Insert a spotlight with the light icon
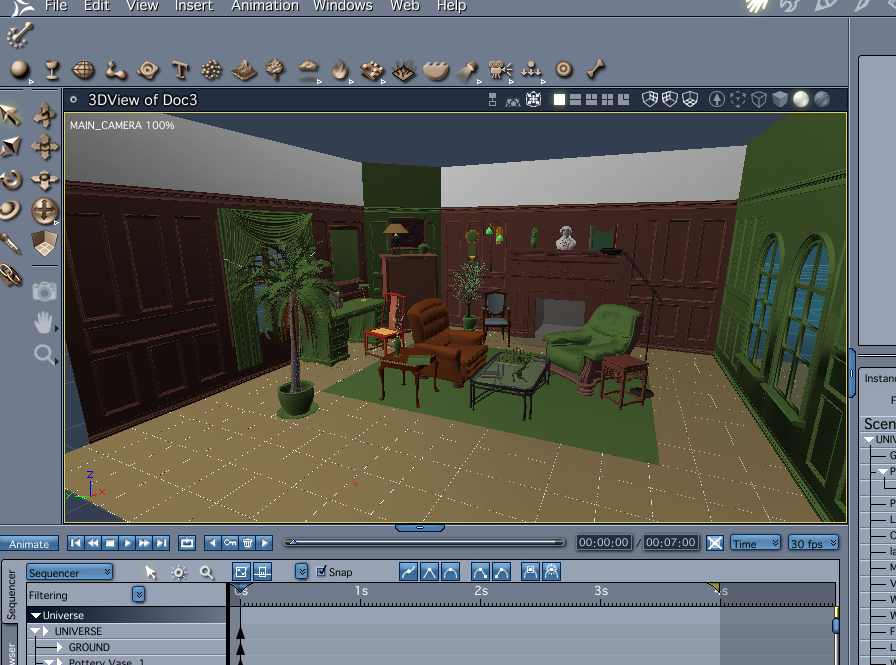Screen dimensions: 896x665 coord(468,70)
